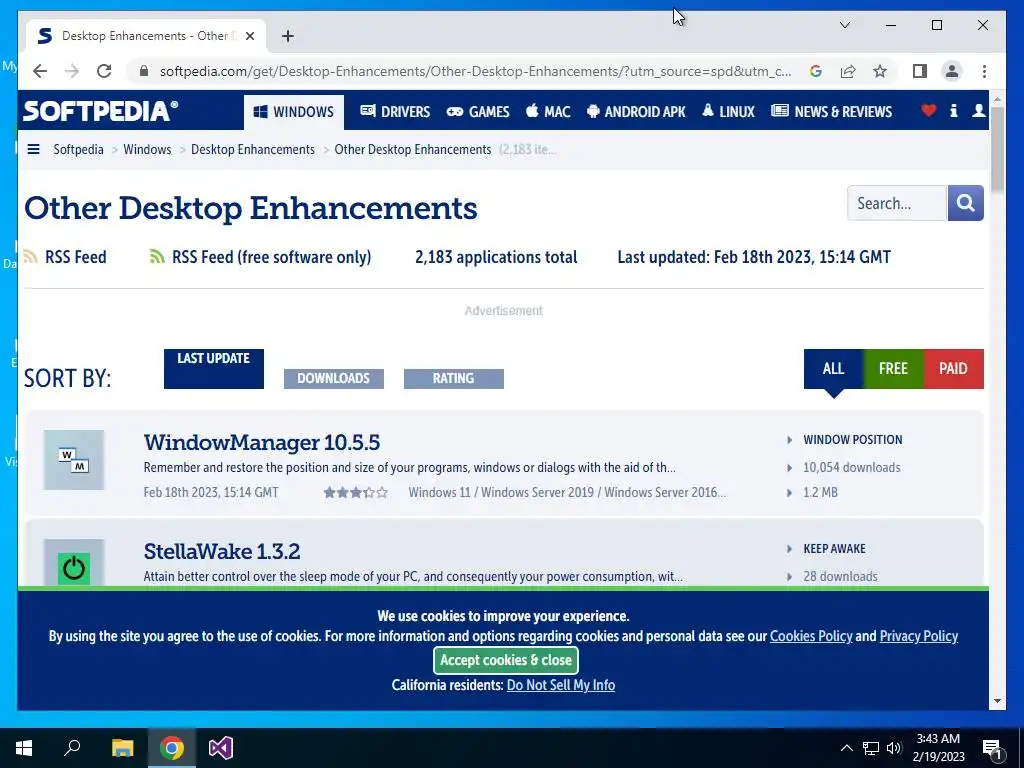Filter to Free applications only

coord(893,369)
